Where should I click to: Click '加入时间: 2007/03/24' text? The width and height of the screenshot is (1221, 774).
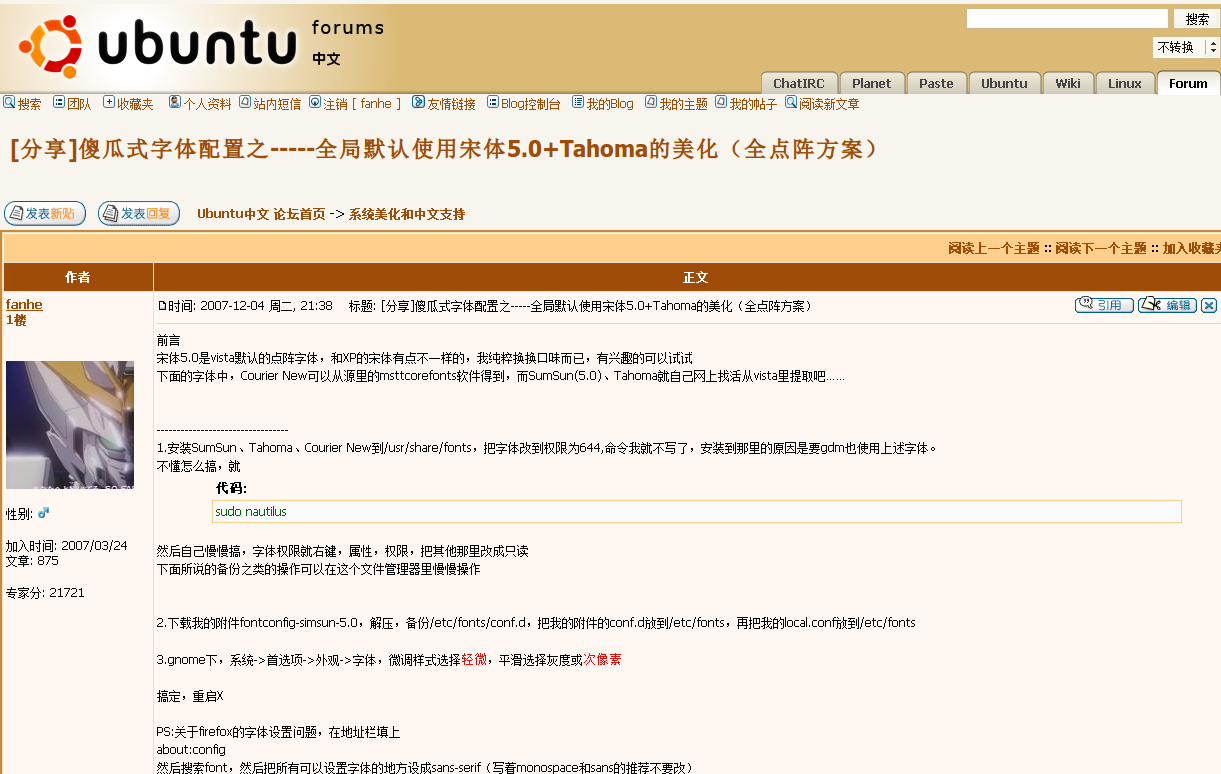point(67,546)
